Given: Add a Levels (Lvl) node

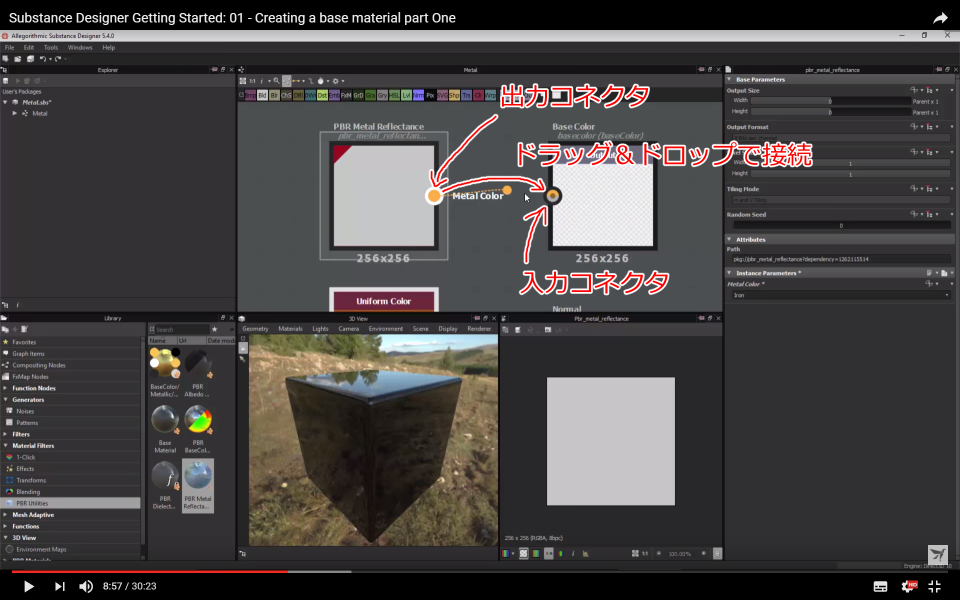Looking at the screenshot, I should 406,96.
